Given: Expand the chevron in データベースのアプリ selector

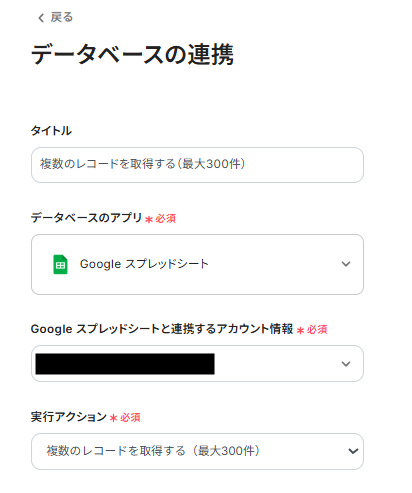Looking at the screenshot, I should click(346, 264).
